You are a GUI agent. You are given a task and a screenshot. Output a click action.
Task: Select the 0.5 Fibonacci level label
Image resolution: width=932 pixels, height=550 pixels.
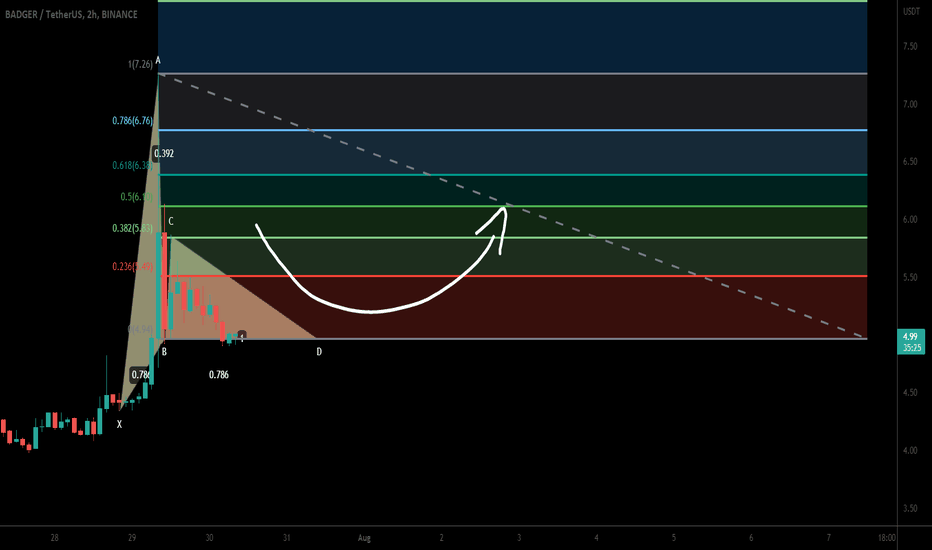coord(137,196)
